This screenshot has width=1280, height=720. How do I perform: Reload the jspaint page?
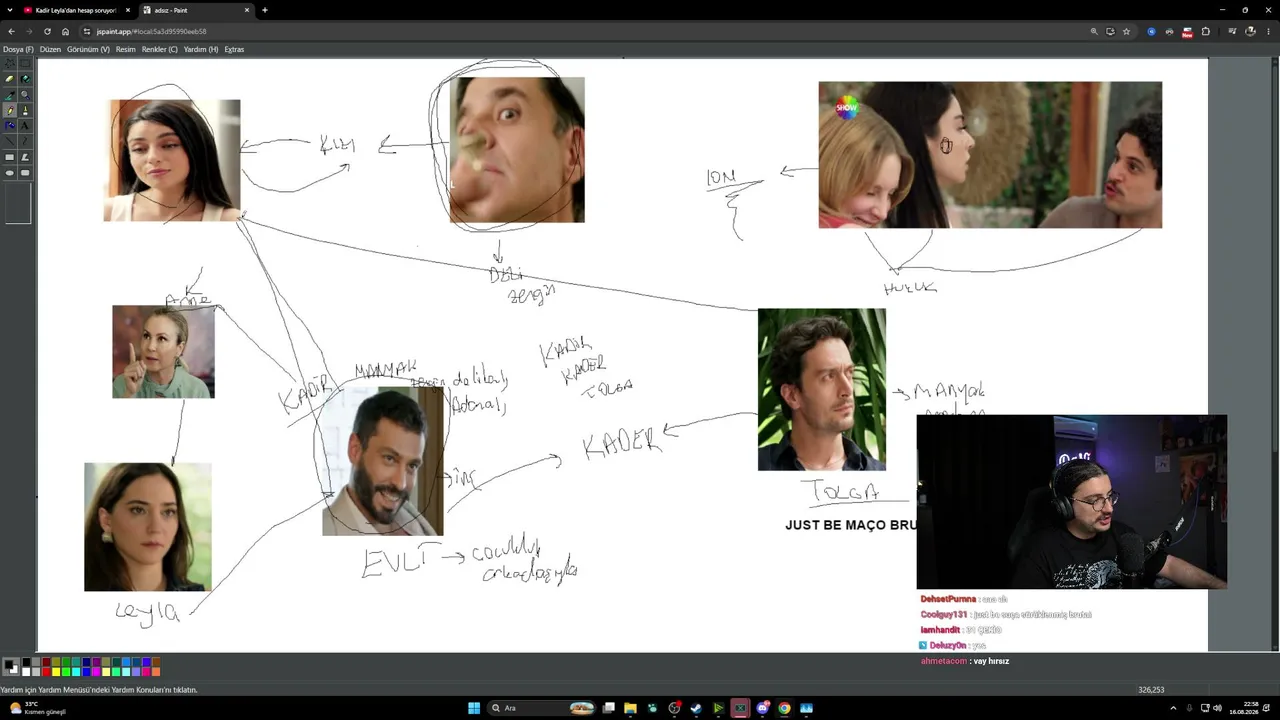click(47, 31)
